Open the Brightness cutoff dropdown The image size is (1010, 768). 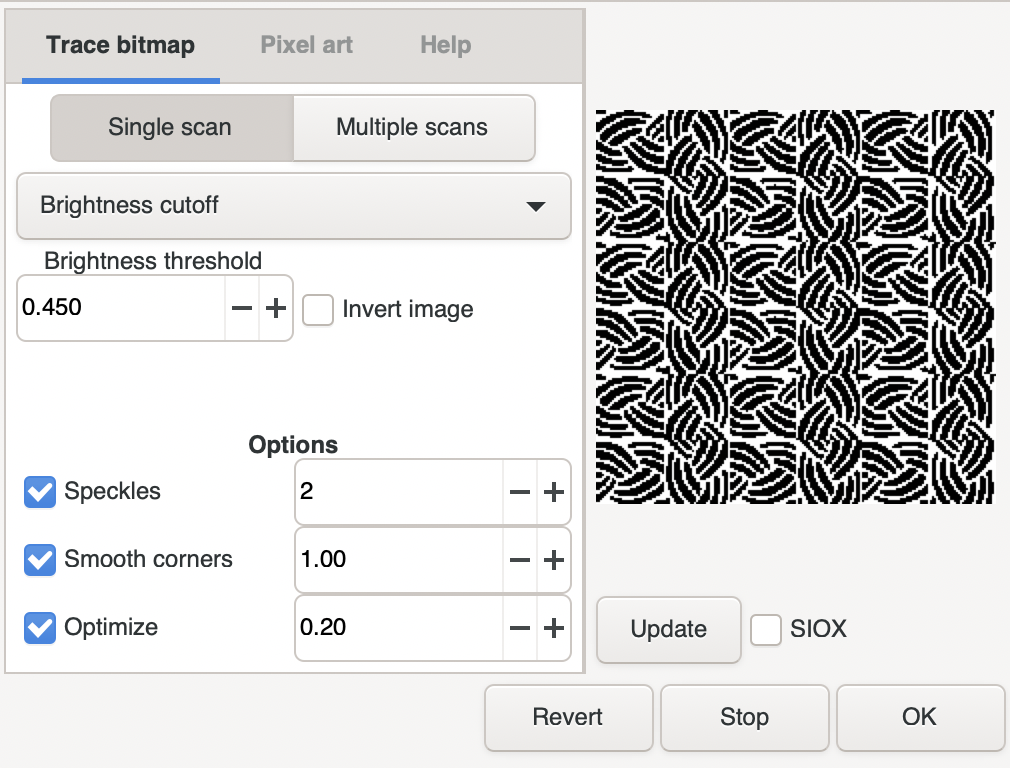coord(294,206)
